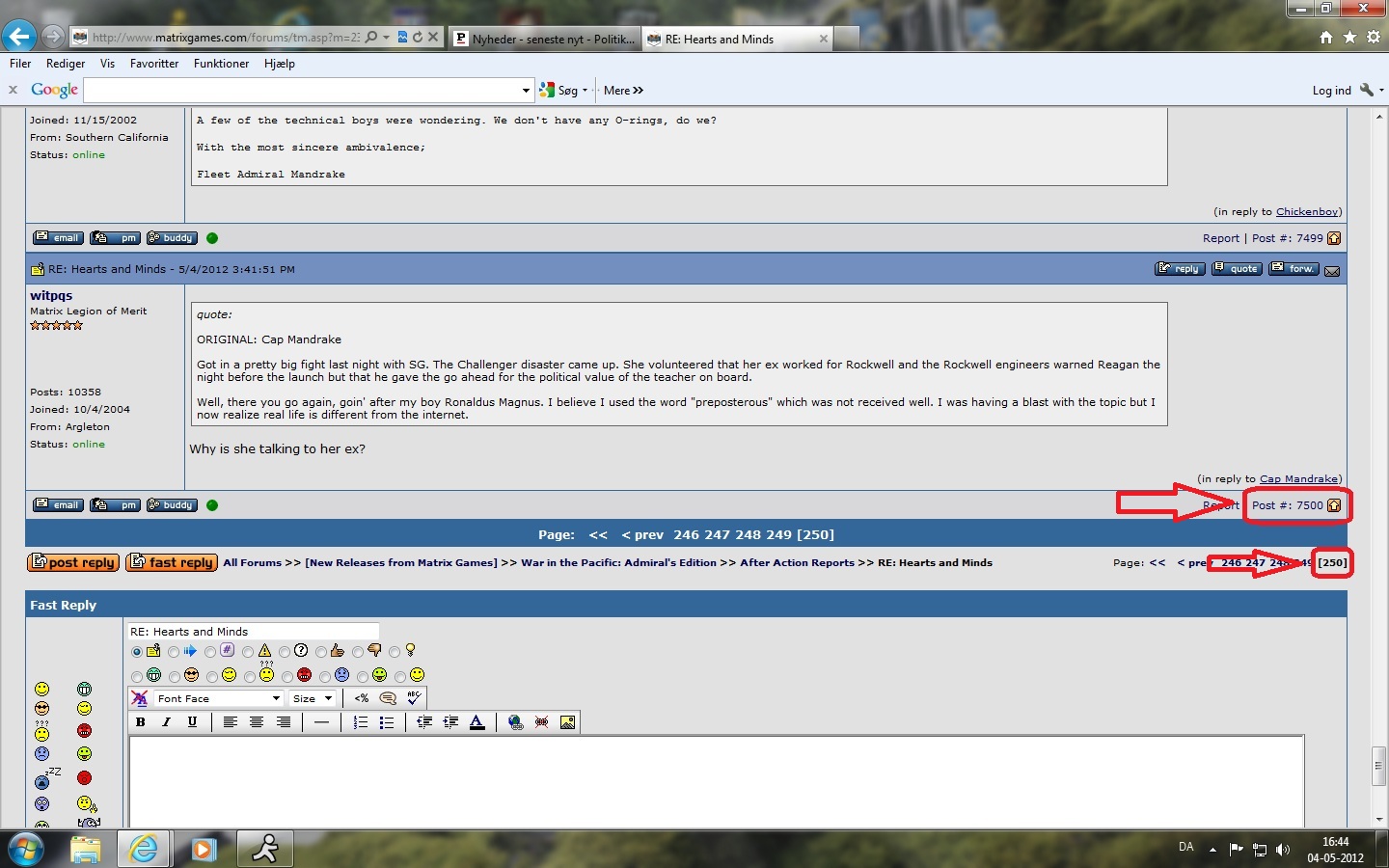Select the question mark message icon radio

coord(285,652)
